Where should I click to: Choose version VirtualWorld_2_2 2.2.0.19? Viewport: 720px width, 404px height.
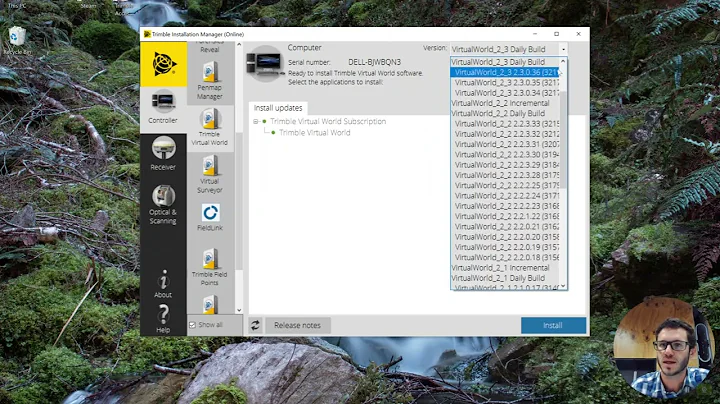click(x=505, y=247)
